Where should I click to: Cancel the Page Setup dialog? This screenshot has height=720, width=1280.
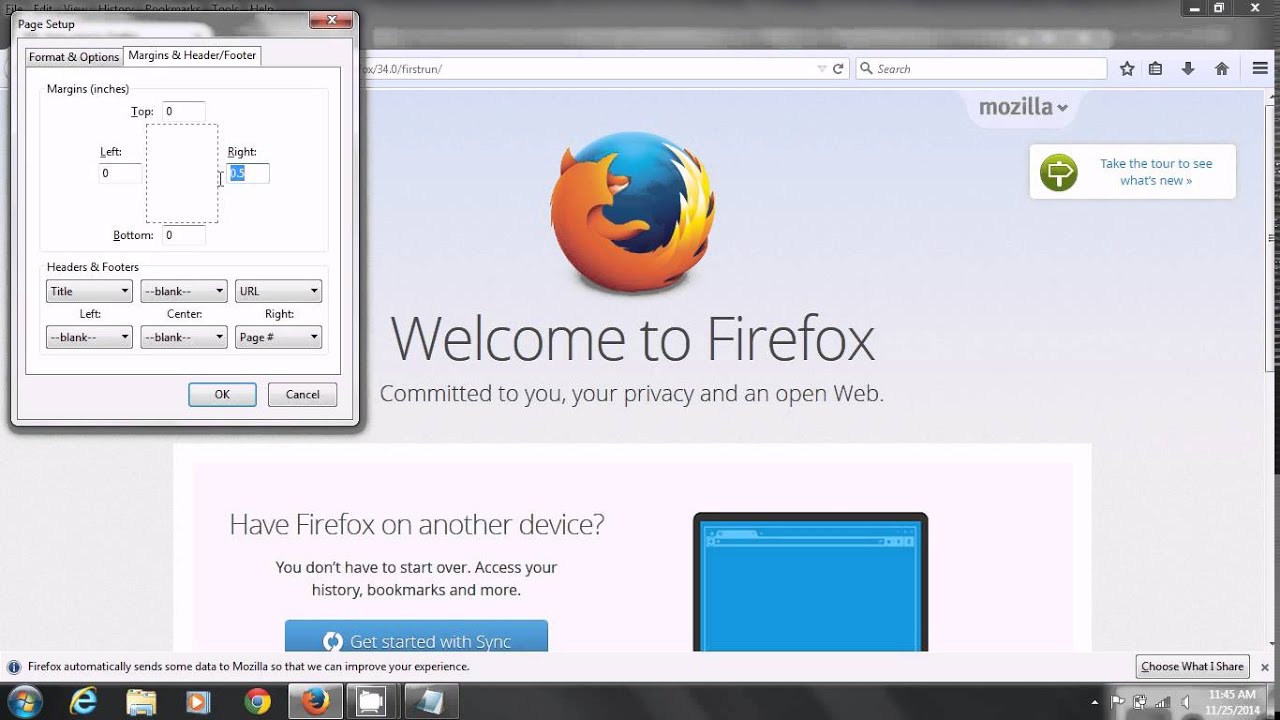(303, 394)
